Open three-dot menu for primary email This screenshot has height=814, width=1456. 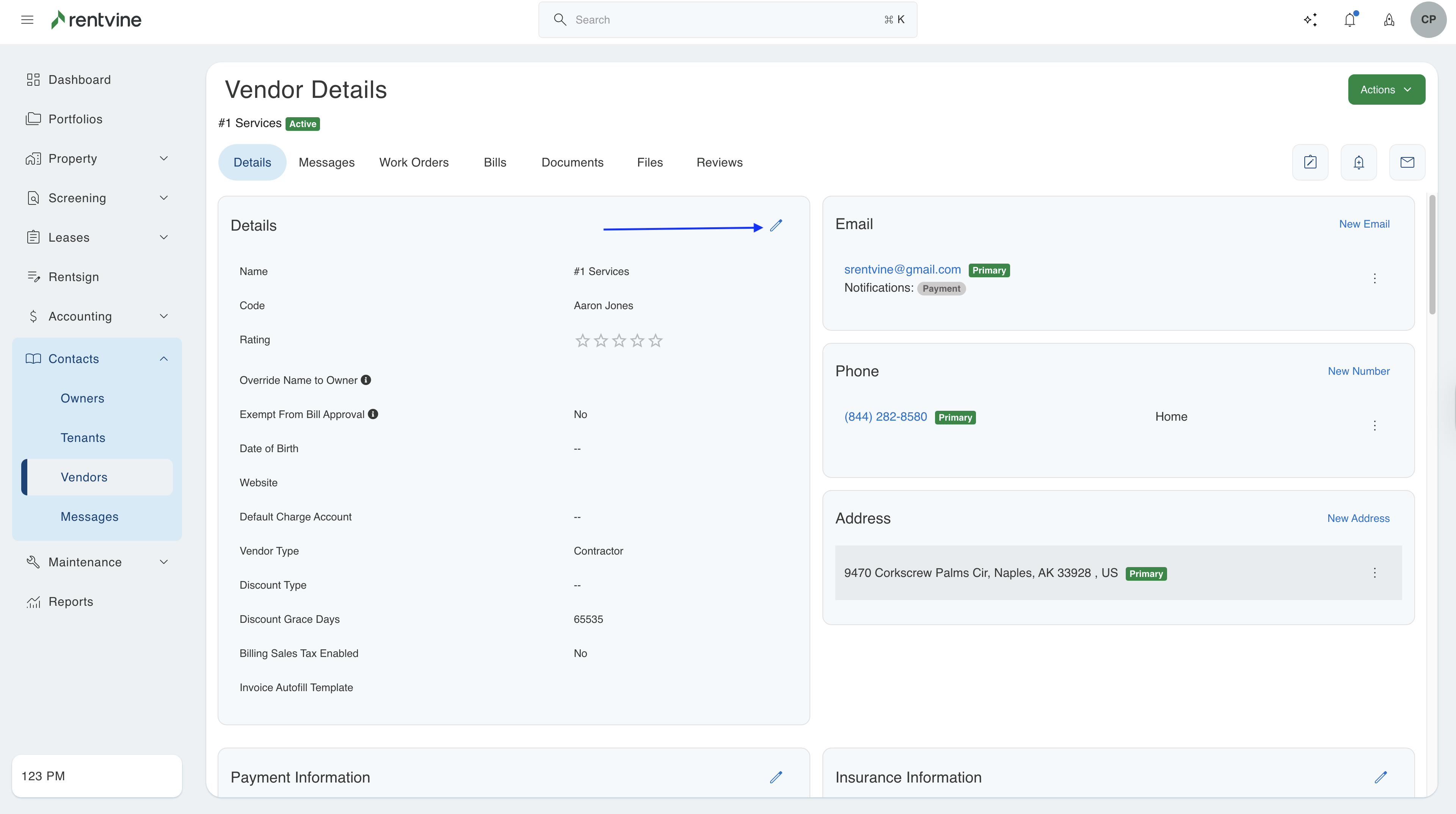(x=1374, y=279)
